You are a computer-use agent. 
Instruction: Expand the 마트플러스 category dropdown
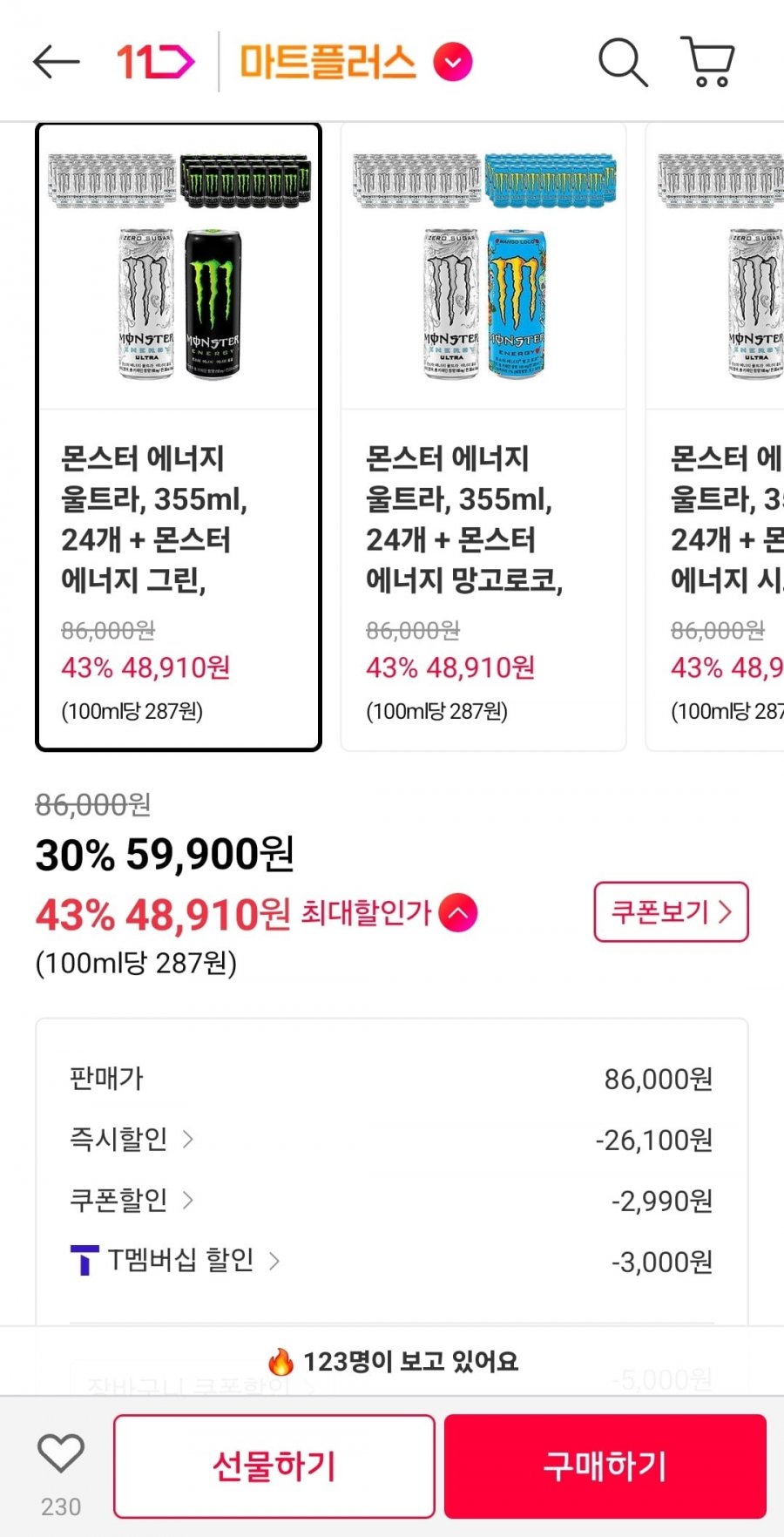(x=453, y=63)
